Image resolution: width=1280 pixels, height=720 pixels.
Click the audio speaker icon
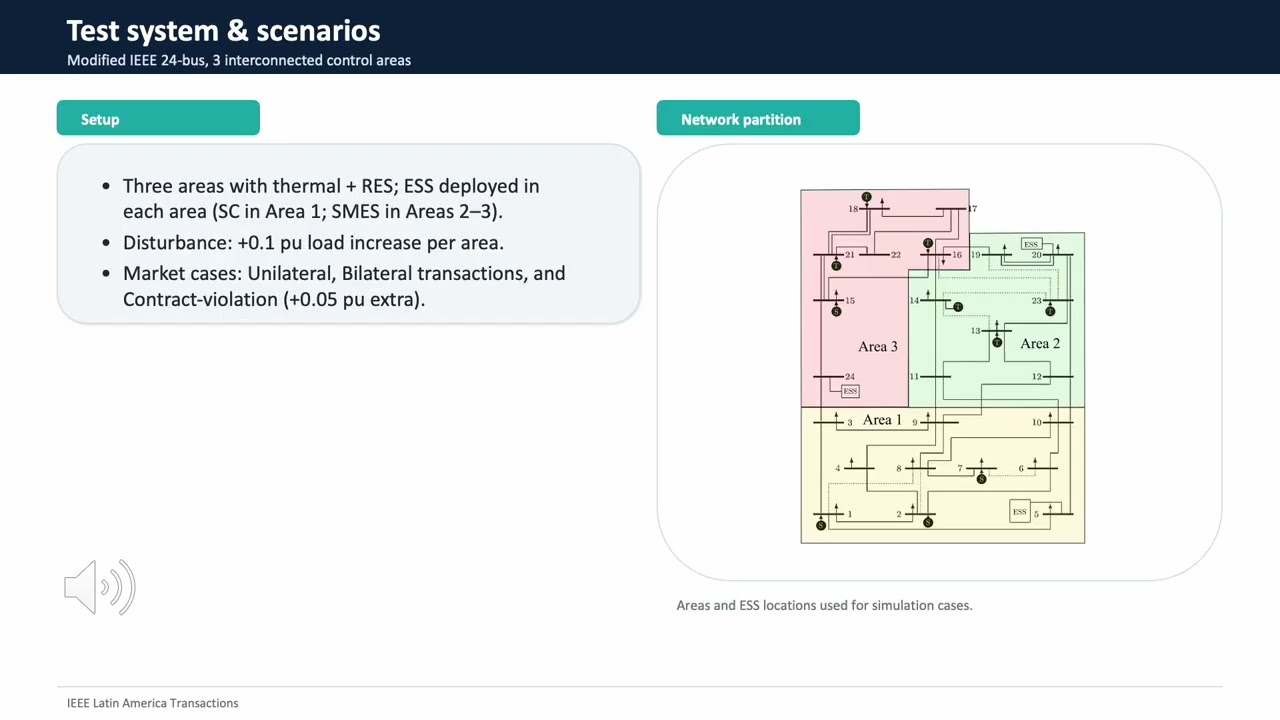99,587
